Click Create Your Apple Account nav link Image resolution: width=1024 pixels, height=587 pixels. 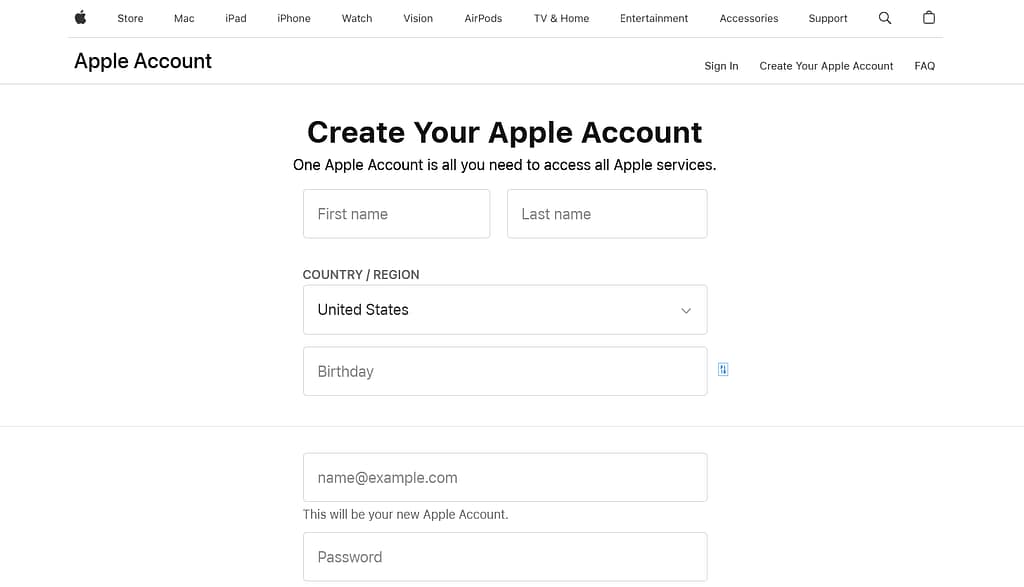tap(826, 66)
